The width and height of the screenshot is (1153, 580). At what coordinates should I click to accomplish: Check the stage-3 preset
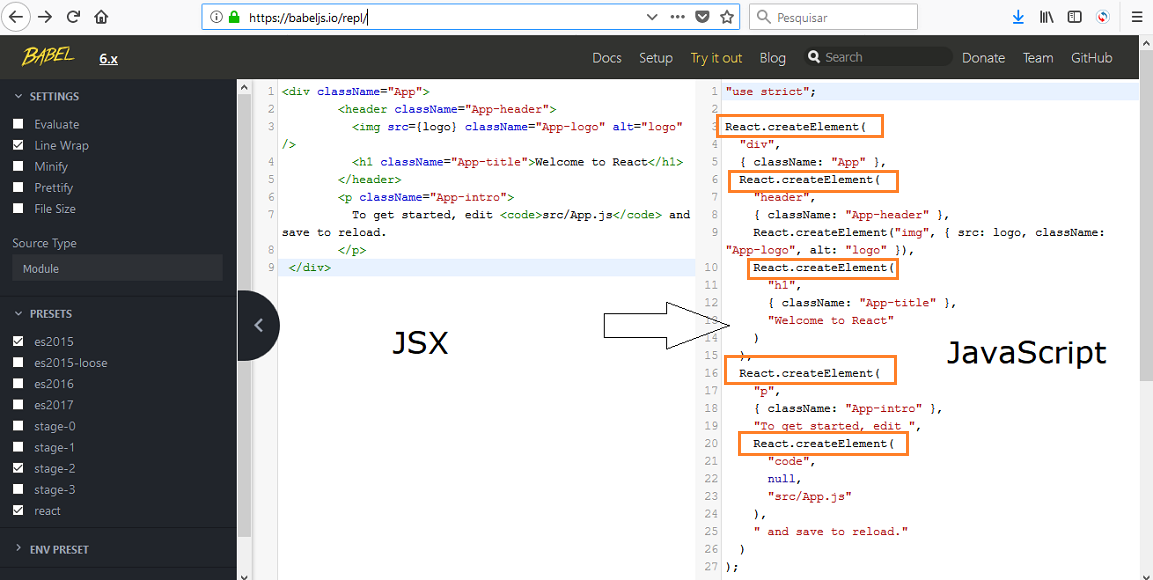(18, 490)
